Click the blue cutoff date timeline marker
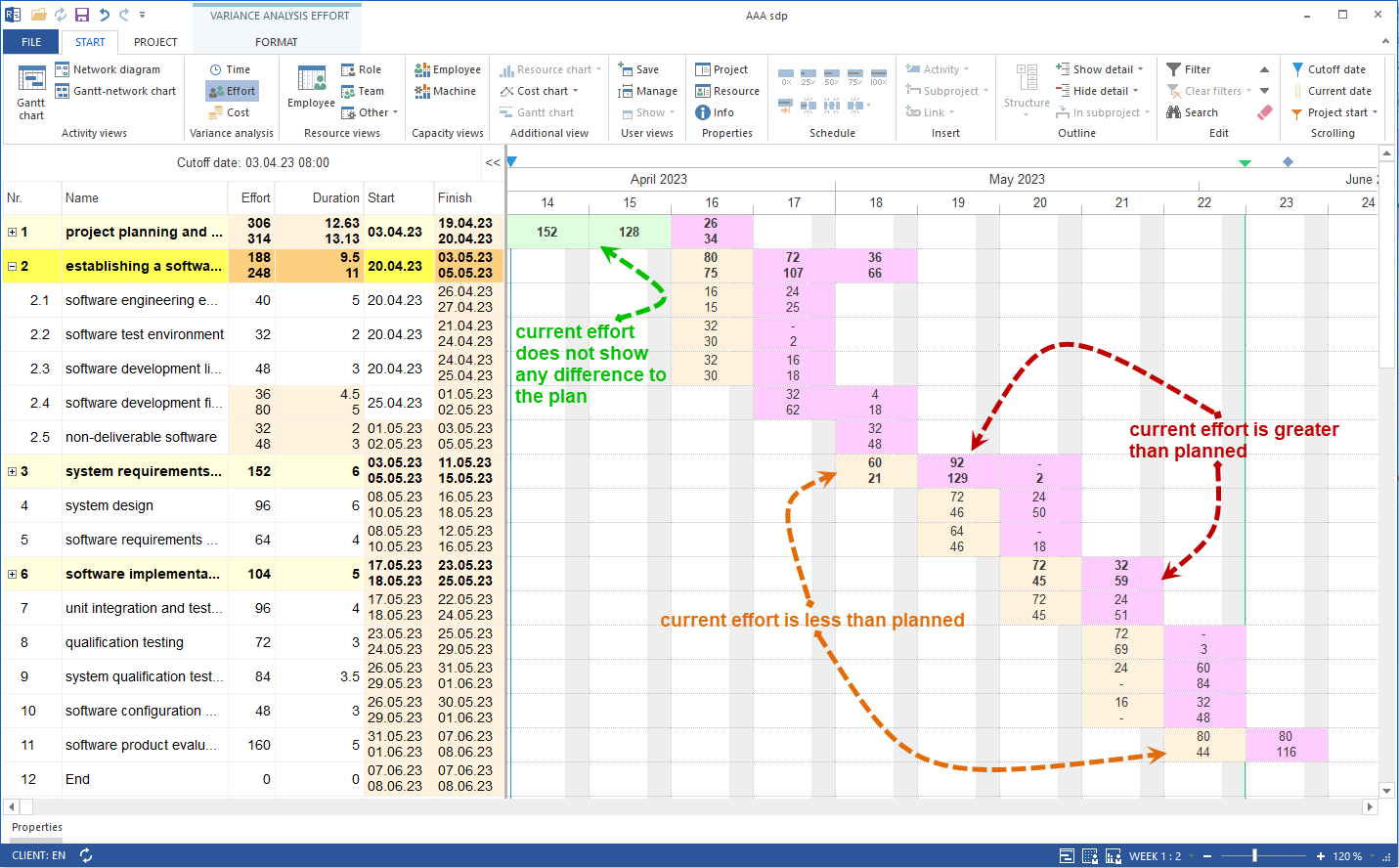1399x868 pixels. click(511, 161)
